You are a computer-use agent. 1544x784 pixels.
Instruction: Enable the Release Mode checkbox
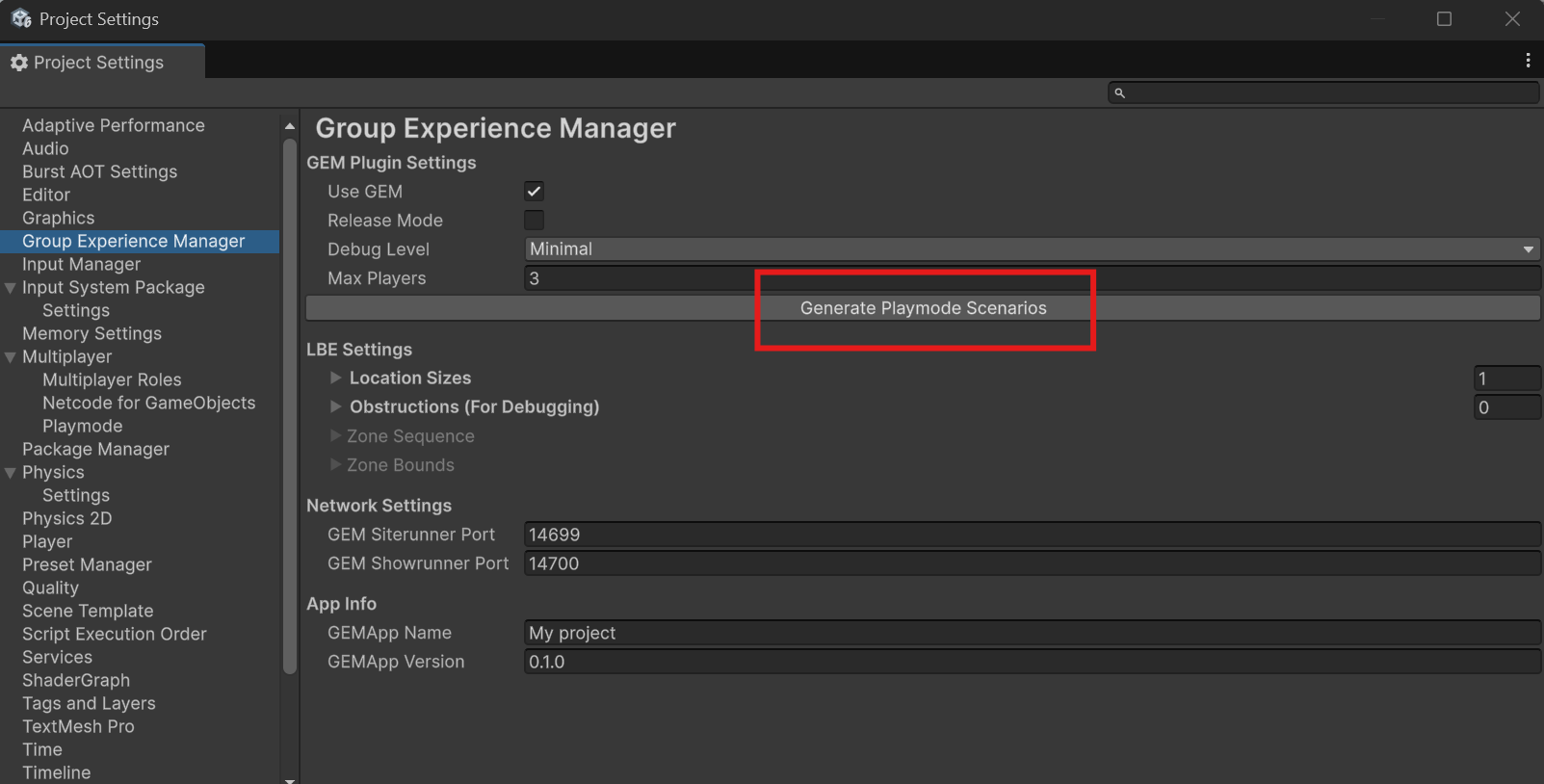point(534,221)
